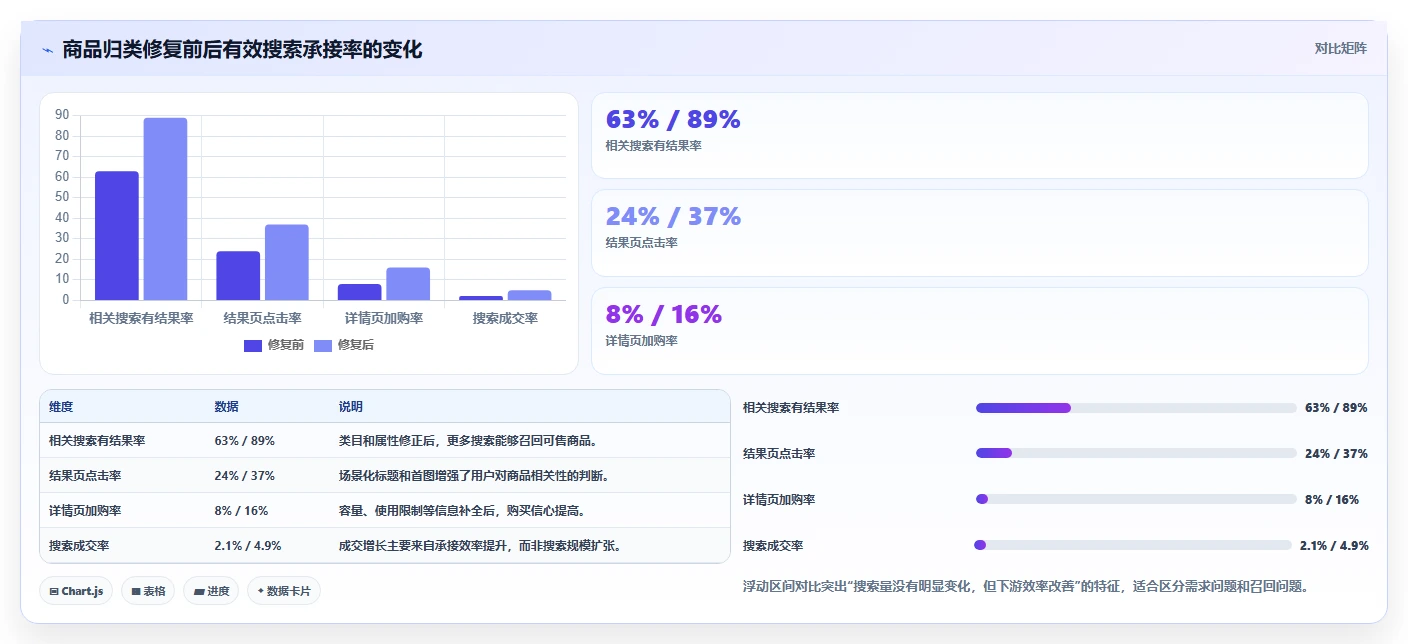Click the 修复后 bar for 详情页加购率
Image resolution: width=1408 pixels, height=644 pixels.
[x=408, y=284]
